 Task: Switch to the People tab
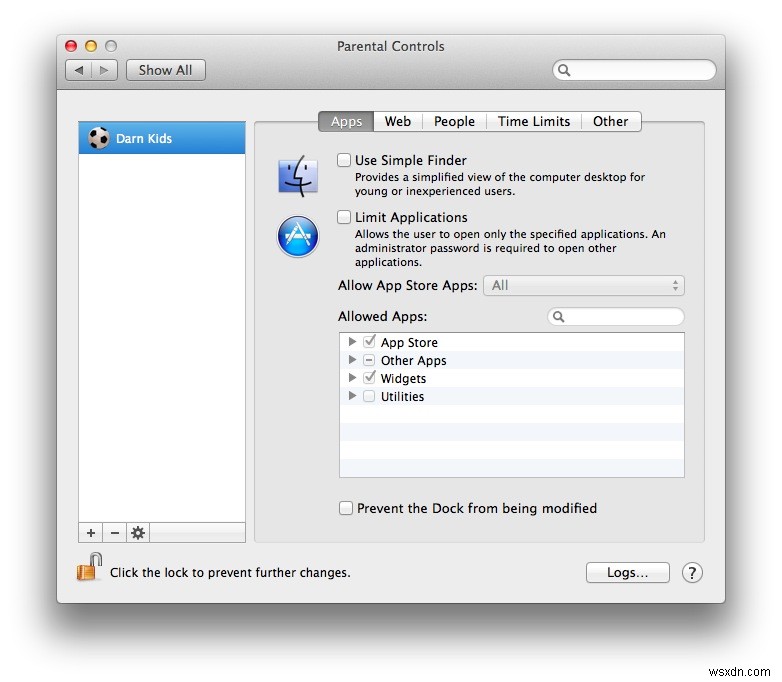[454, 121]
